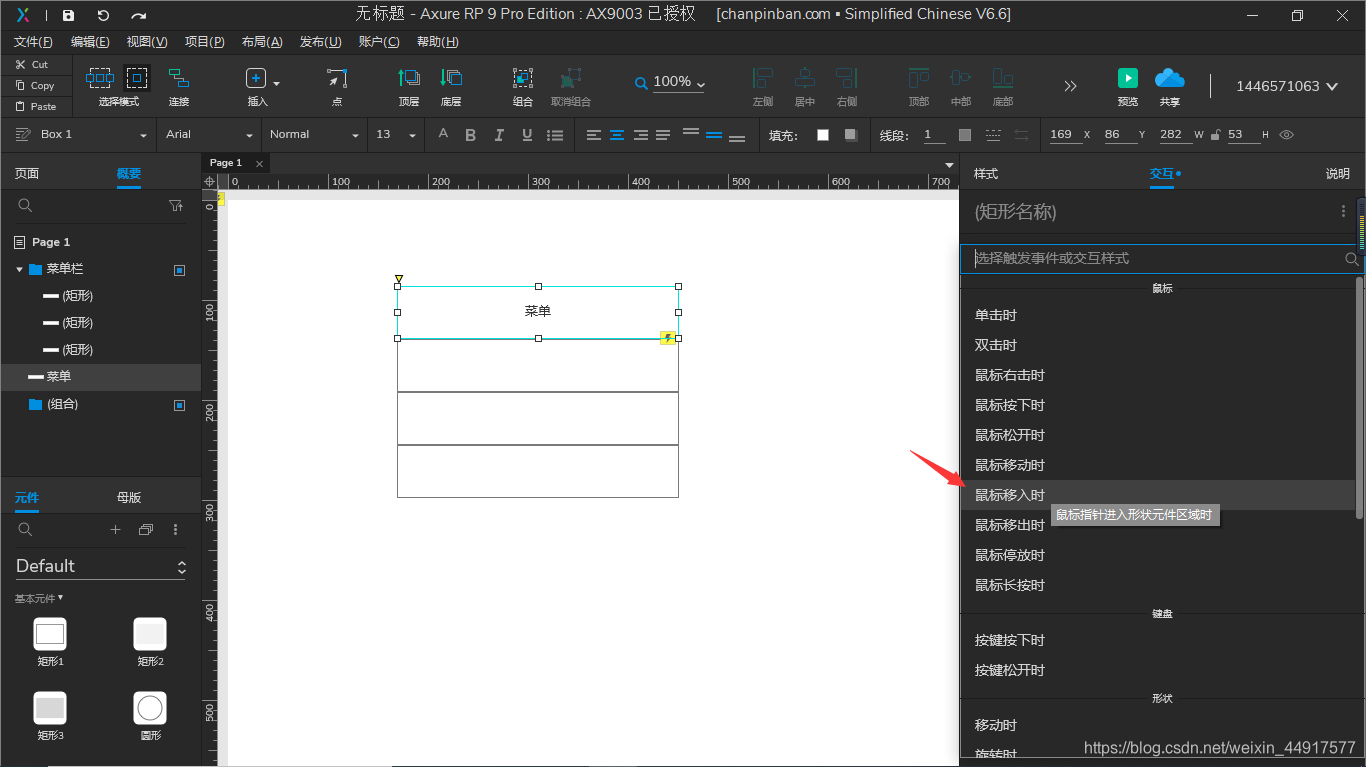The height and width of the screenshot is (767, 1366).
Task: Focus the 选择触发事件或交互样式 search field
Action: click(x=1160, y=259)
